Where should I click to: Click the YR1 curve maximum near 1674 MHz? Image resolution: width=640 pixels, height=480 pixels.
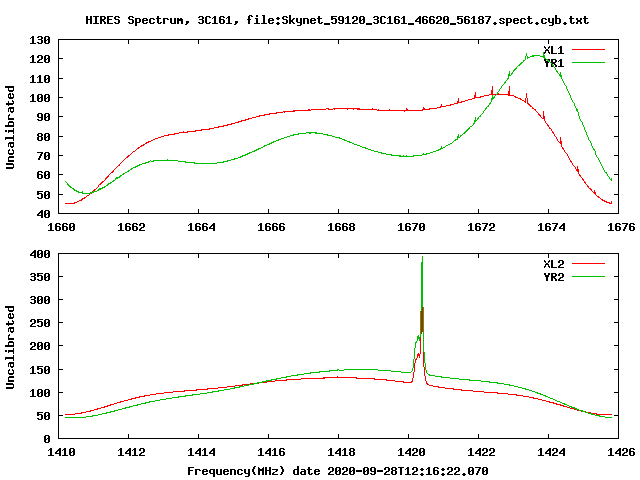tap(536, 56)
